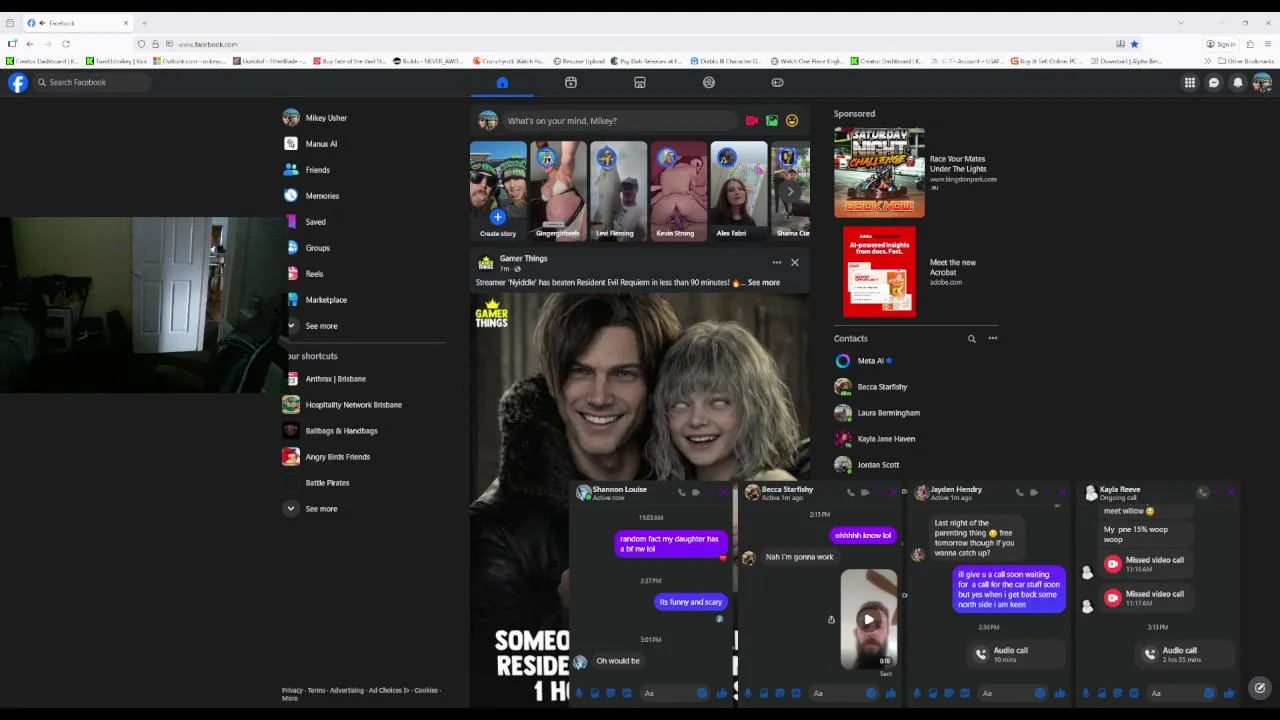Click the Create story card
1280x720 pixels.
498,190
